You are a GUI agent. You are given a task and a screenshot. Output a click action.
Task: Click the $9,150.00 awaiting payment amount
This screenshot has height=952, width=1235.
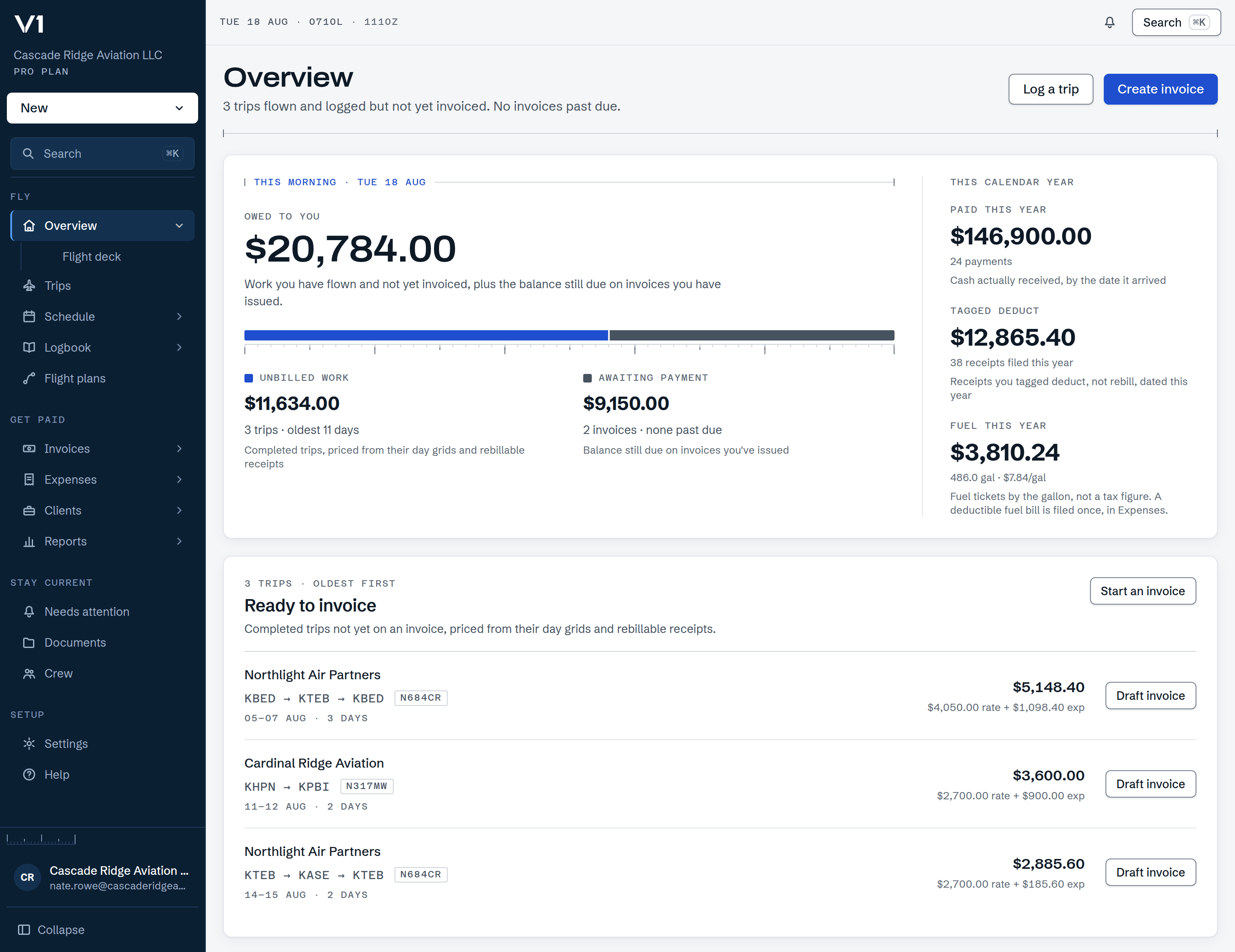[626, 404]
